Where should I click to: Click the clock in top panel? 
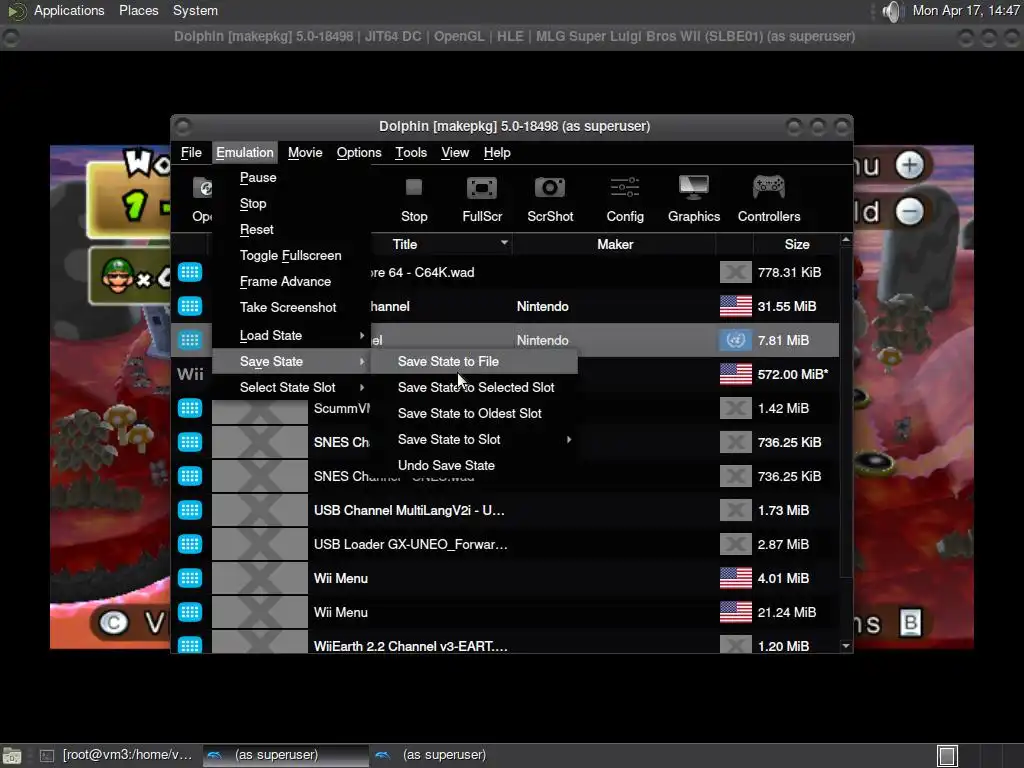pyautogui.click(x=965, y=10)
